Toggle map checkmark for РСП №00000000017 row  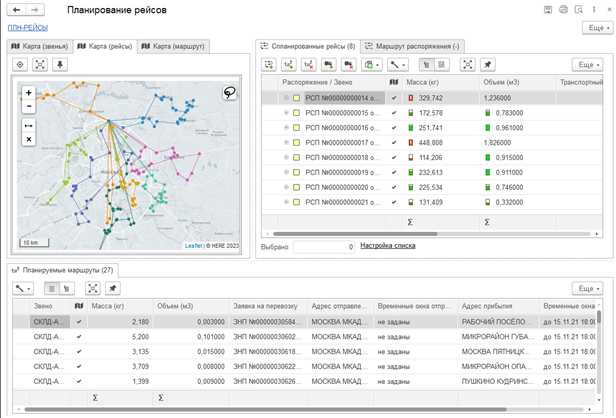pos(395,143)
